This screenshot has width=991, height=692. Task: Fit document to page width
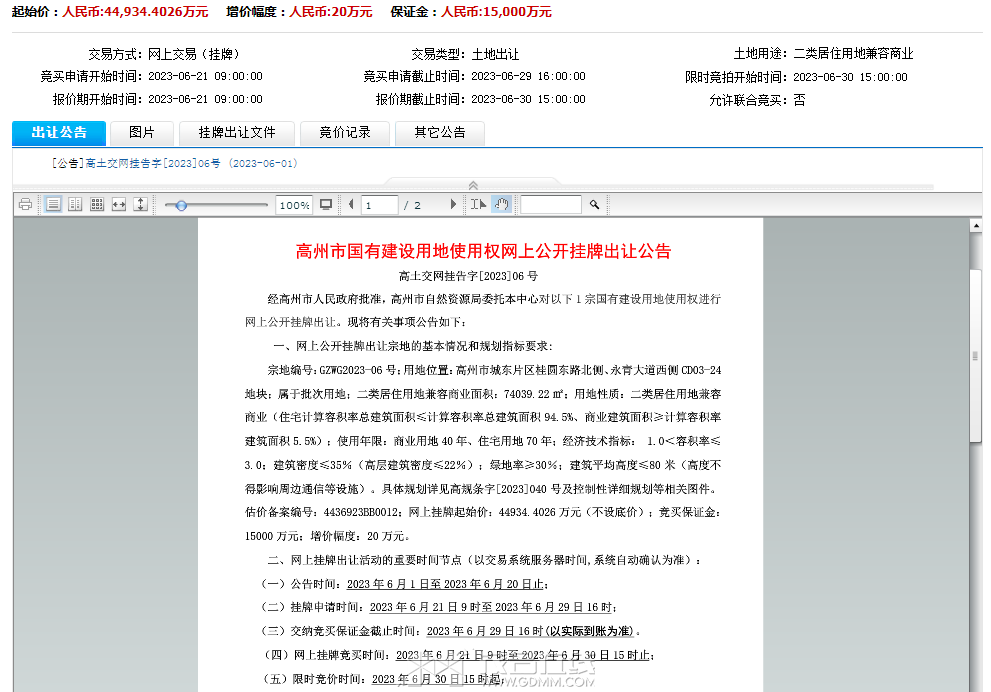click(x=119, y=204)
